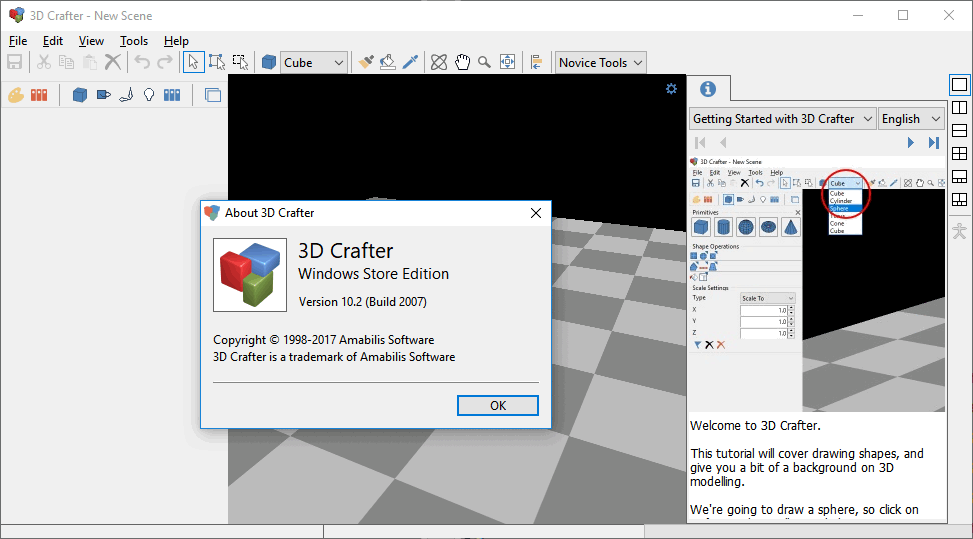Open the Help menu
The height and width of the screenshot is (539, 973).
176,41
